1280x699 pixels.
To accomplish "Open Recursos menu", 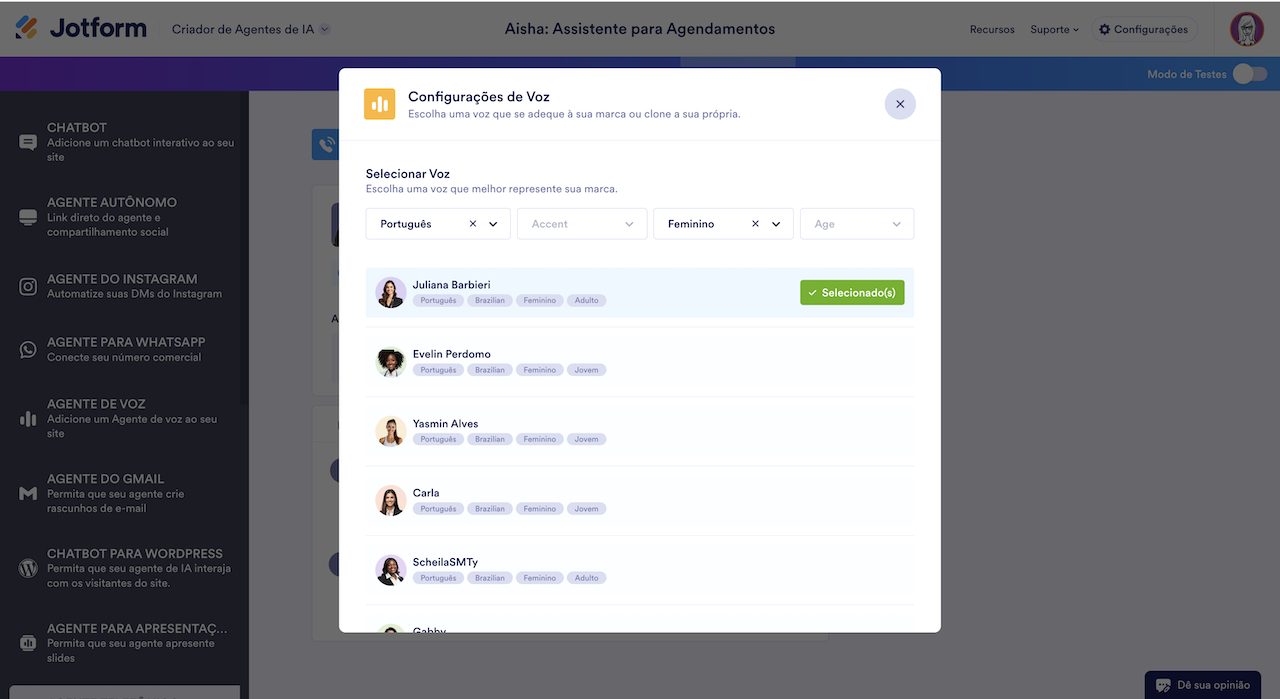I will pos(992,29).
